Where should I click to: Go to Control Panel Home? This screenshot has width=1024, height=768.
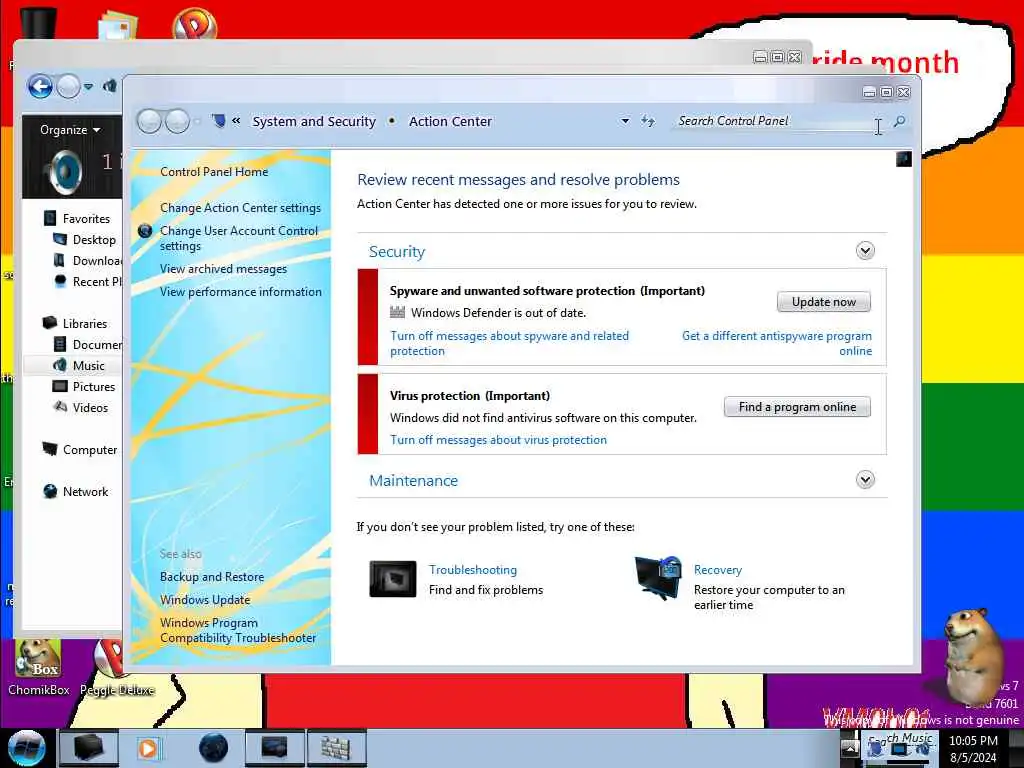coord(214,172)
